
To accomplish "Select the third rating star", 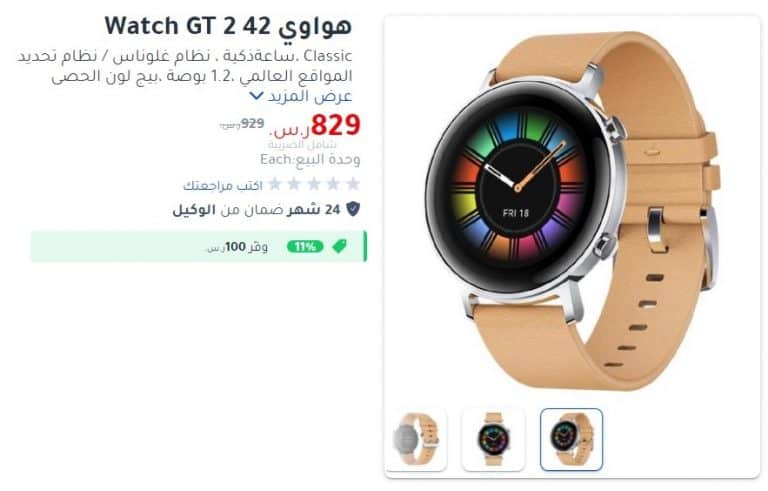I will coord(314,184).
